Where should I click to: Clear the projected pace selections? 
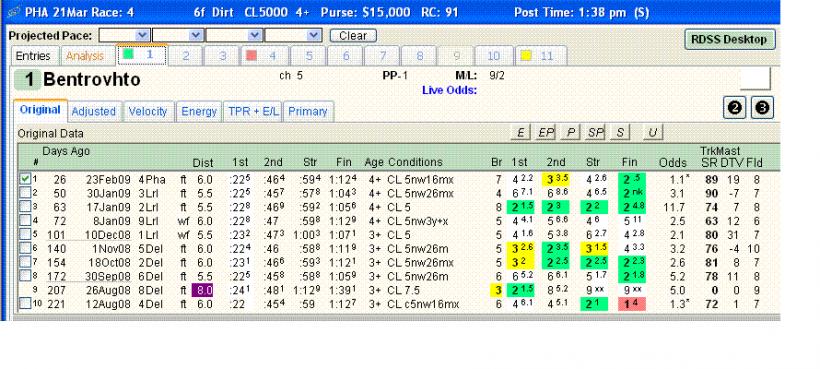(353, 36)
